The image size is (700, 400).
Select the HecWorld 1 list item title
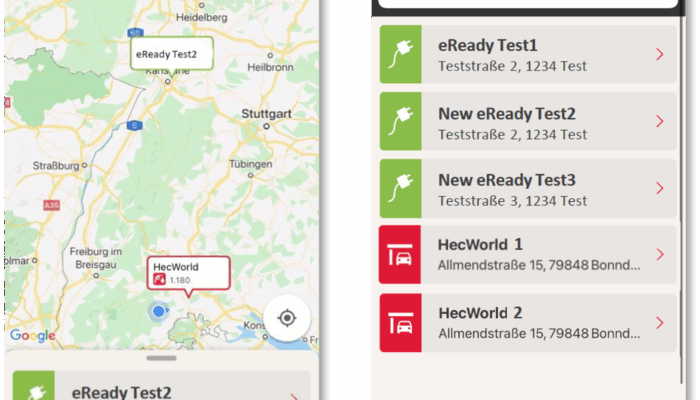pyautogui.click(x=480, y=244)
